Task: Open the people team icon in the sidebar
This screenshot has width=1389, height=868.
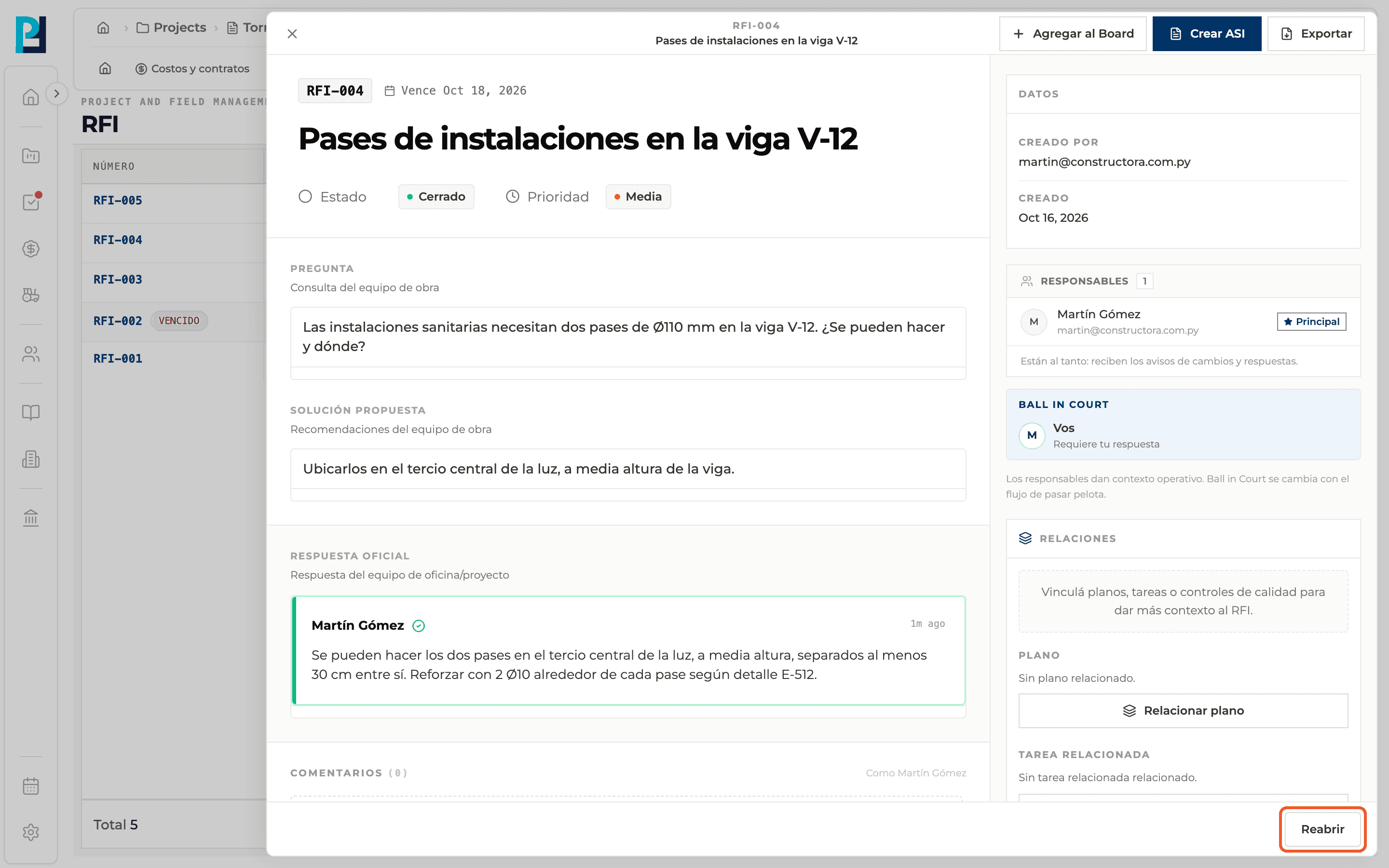Action: [31, 354]
